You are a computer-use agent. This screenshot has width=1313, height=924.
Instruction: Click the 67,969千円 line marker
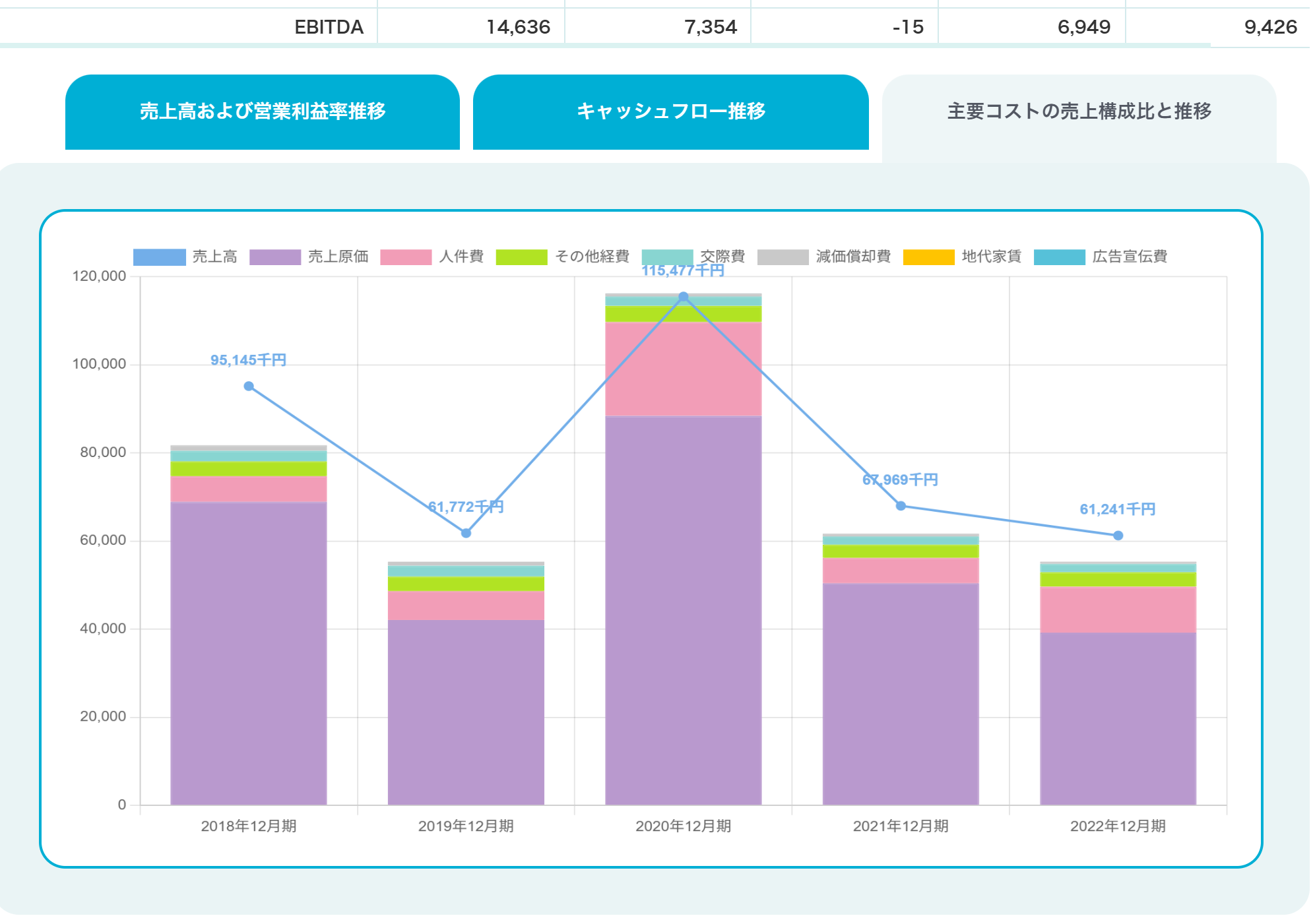900,506
